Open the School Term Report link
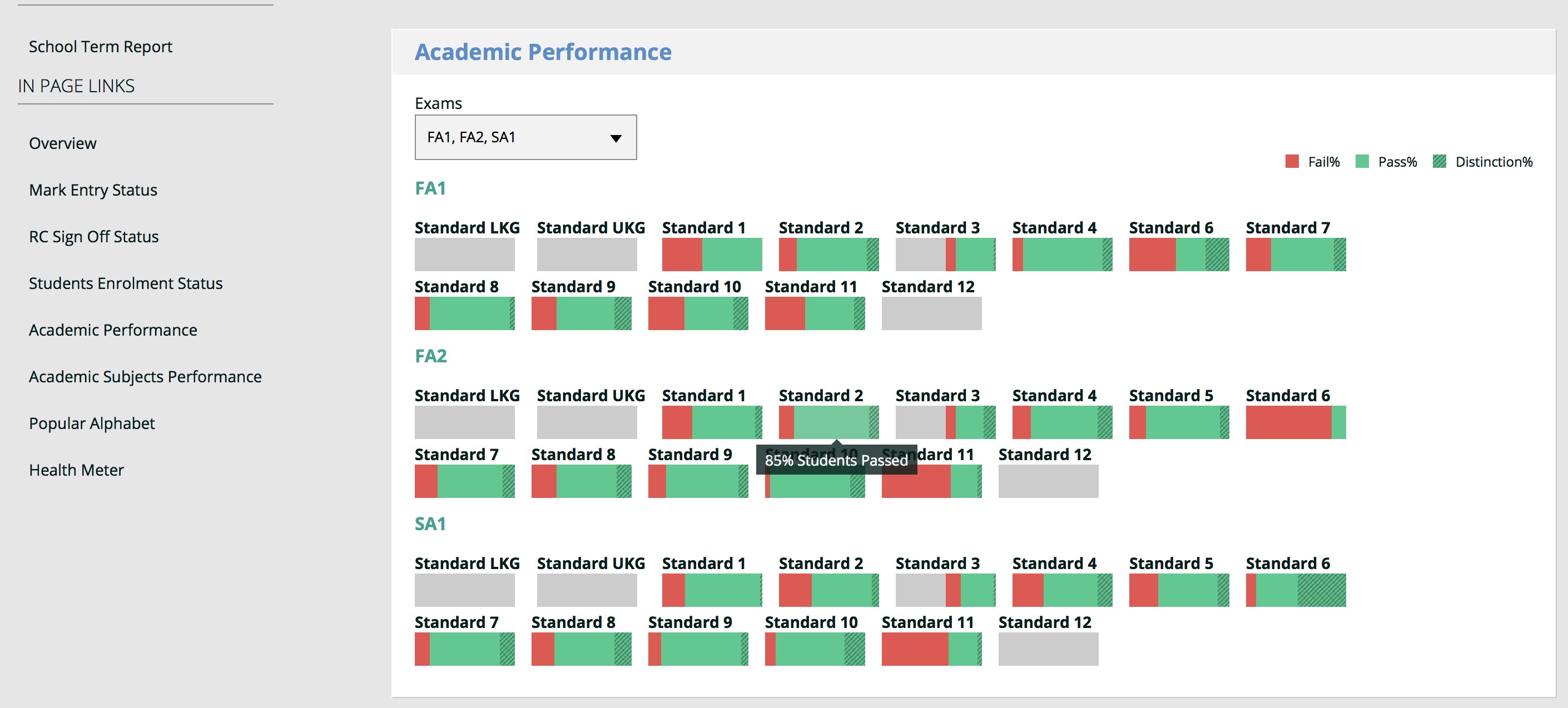 pyautogui.click(x=101, y=47)
